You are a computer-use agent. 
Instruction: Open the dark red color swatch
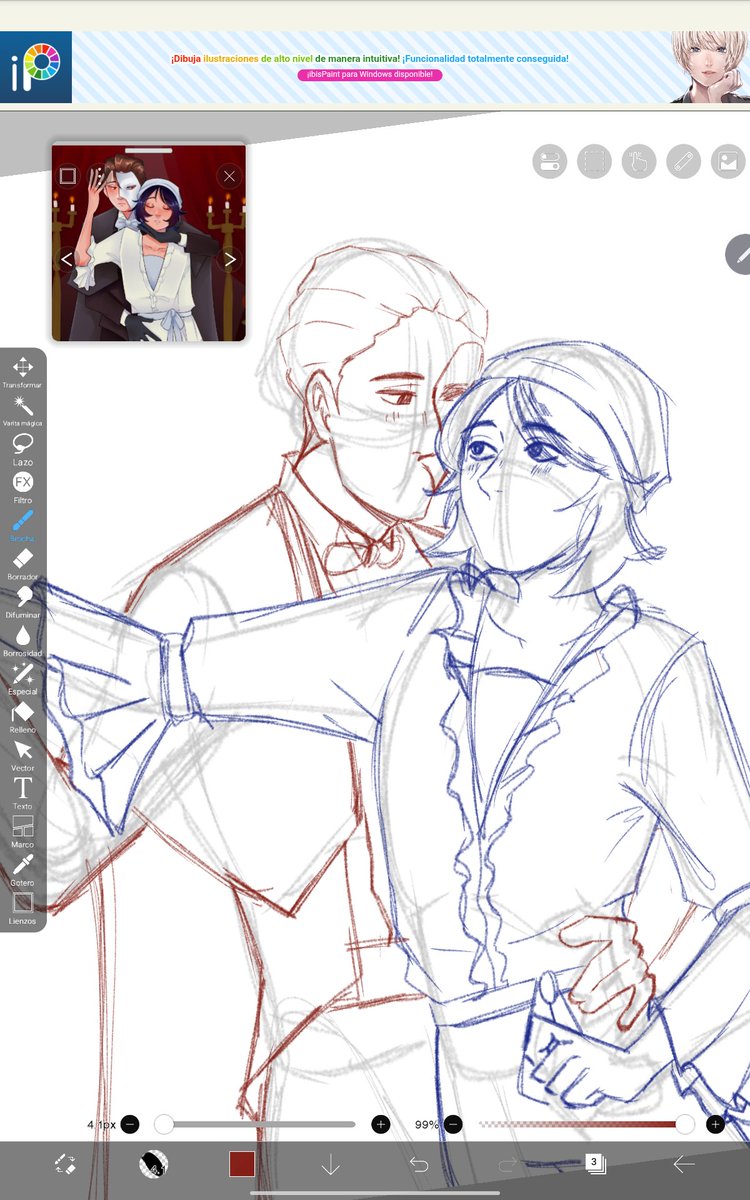click(x=241, y=1163)
